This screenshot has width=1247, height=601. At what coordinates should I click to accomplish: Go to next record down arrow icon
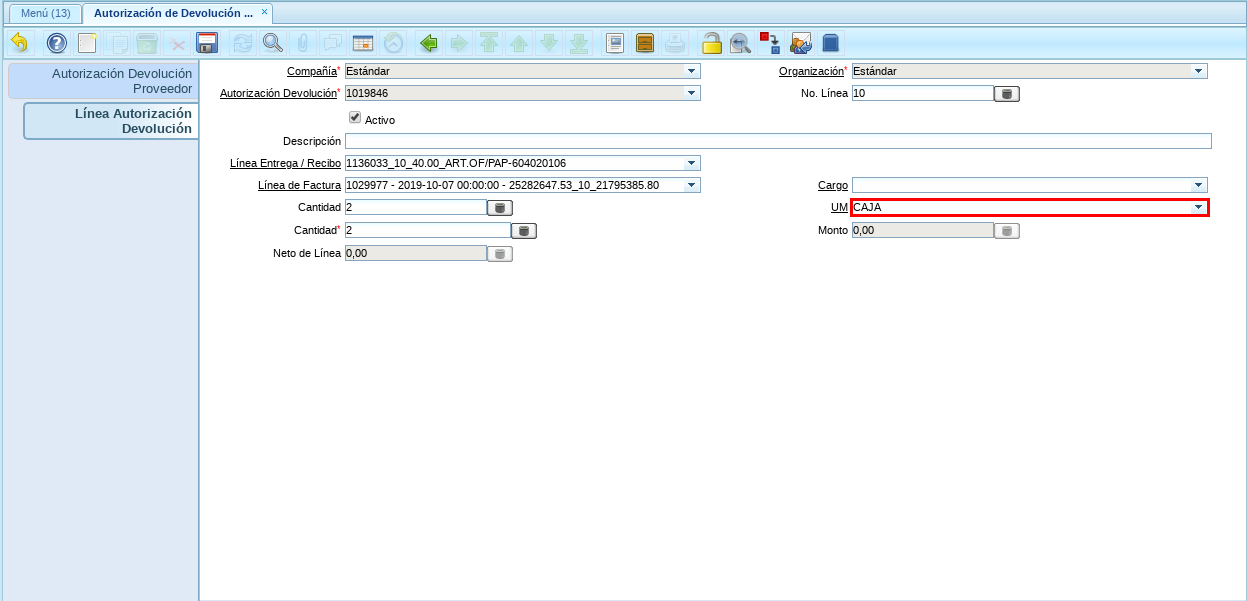click(x=549, y=43)
